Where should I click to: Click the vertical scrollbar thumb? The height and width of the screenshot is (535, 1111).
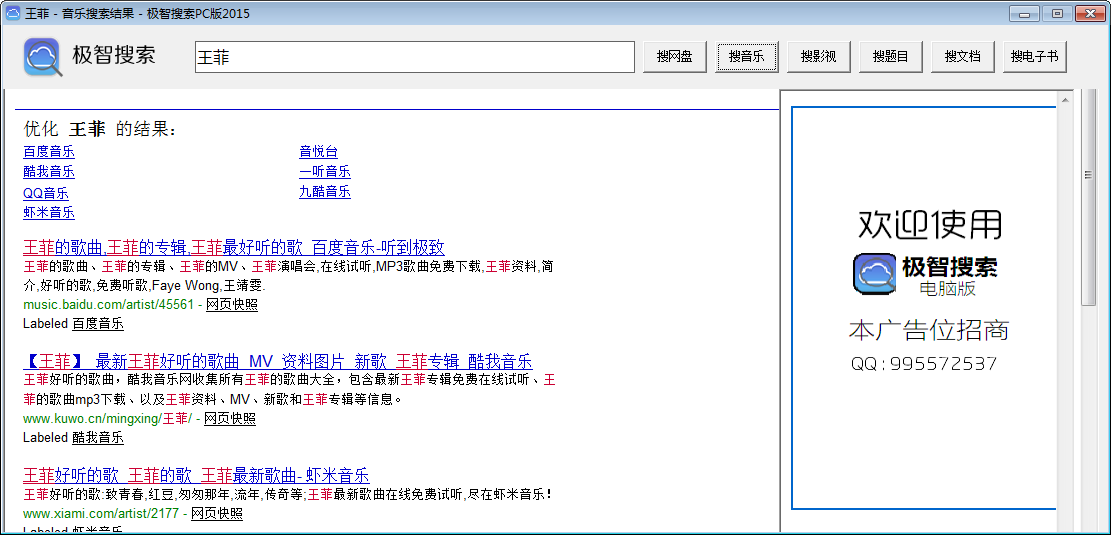tap(1088, 198)
